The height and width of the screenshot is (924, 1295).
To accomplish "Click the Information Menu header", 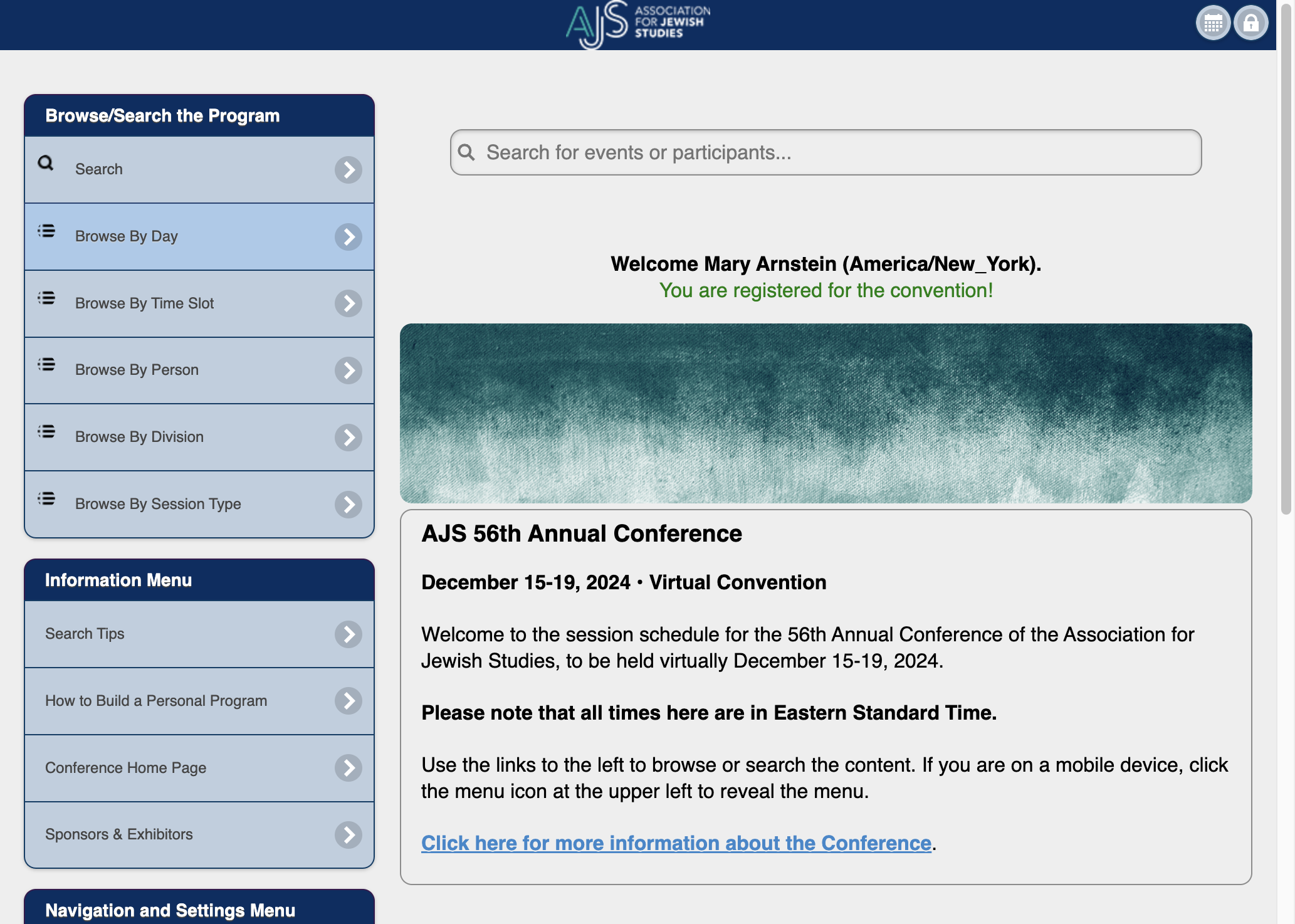I will coord(199,580).
